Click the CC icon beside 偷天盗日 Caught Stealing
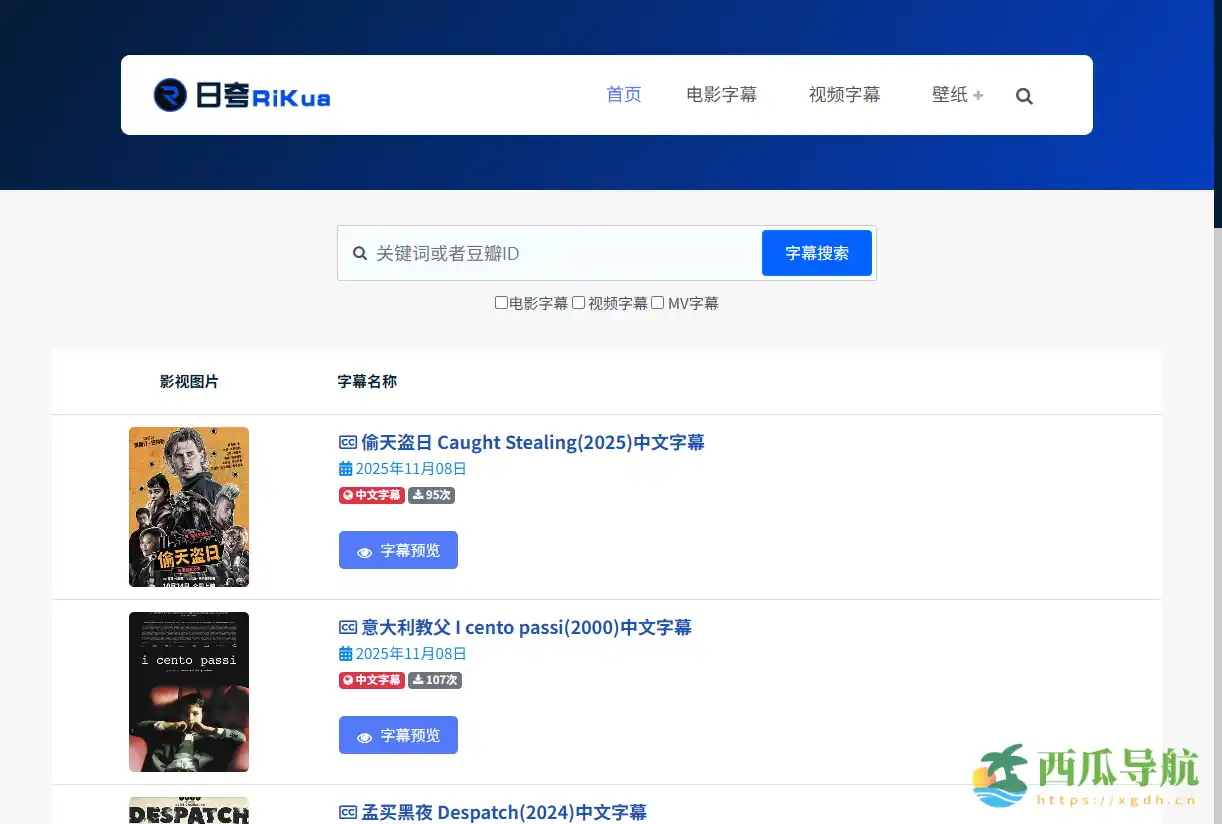This screenshot has height=824, width=1222. tap(346, 441)
